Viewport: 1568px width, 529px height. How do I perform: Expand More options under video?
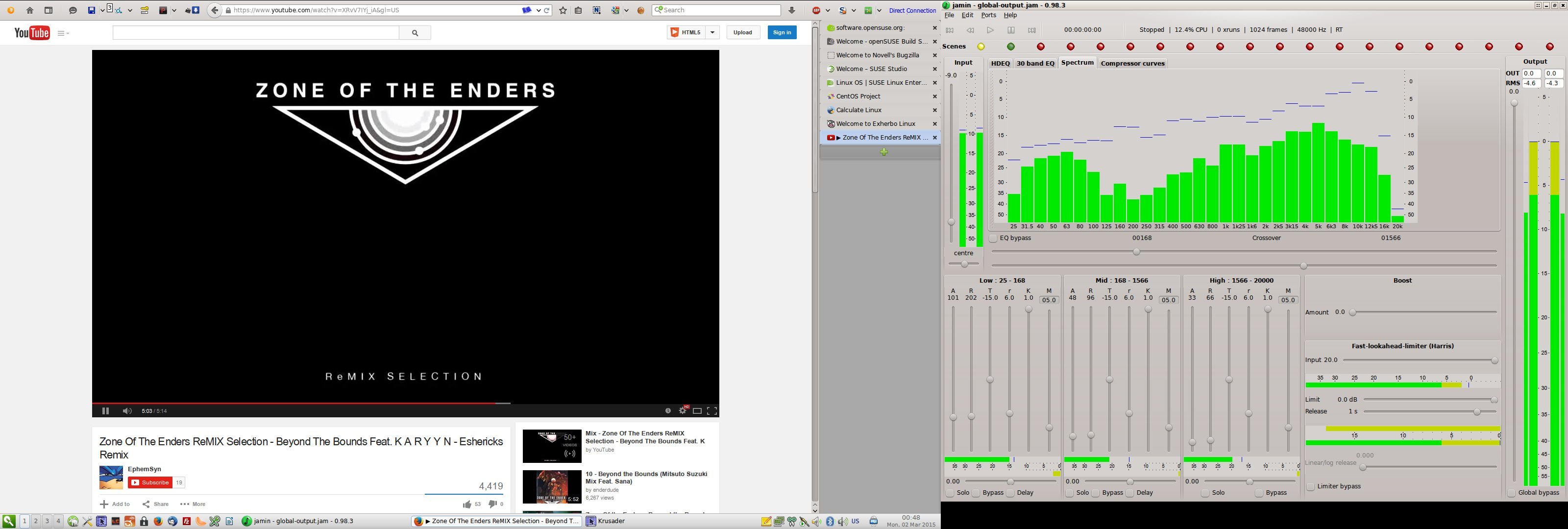tap(193, 505)
